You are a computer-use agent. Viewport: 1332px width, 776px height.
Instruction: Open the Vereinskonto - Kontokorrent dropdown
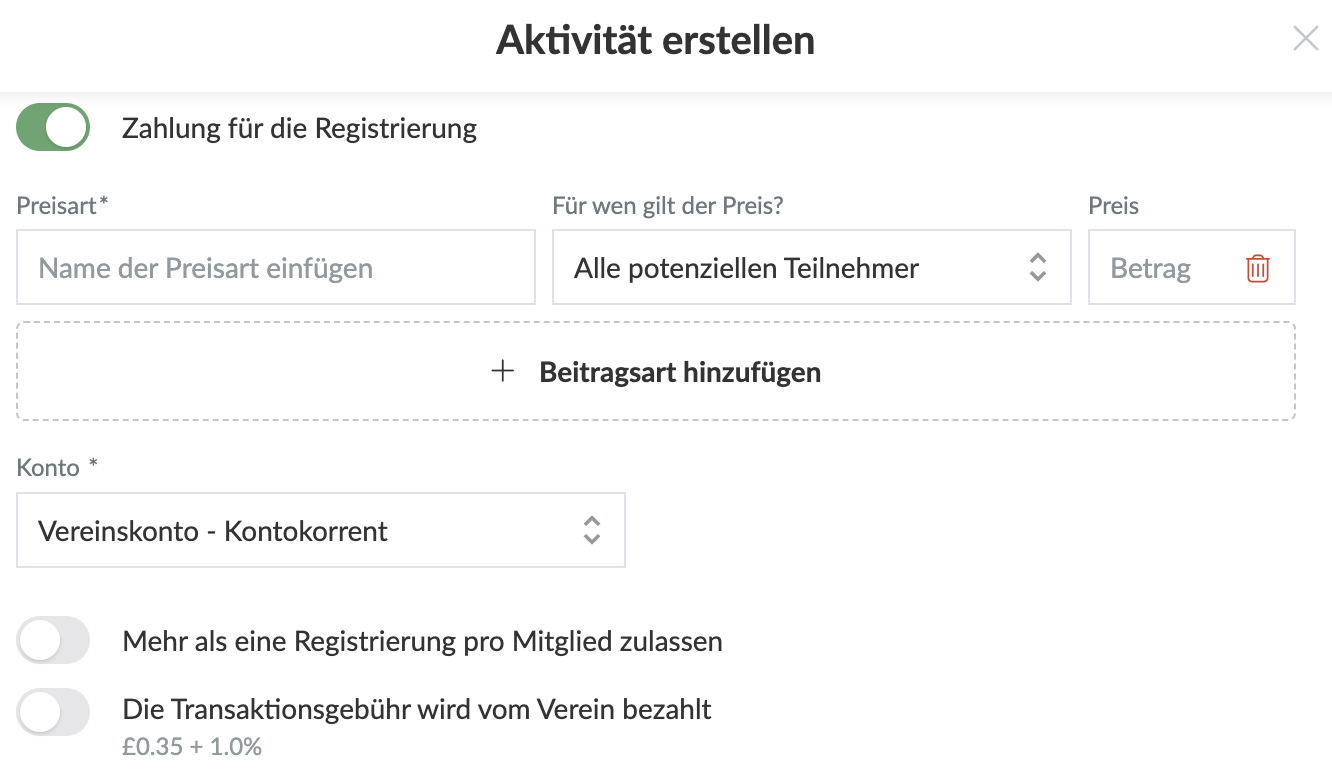tap(300, 531)
